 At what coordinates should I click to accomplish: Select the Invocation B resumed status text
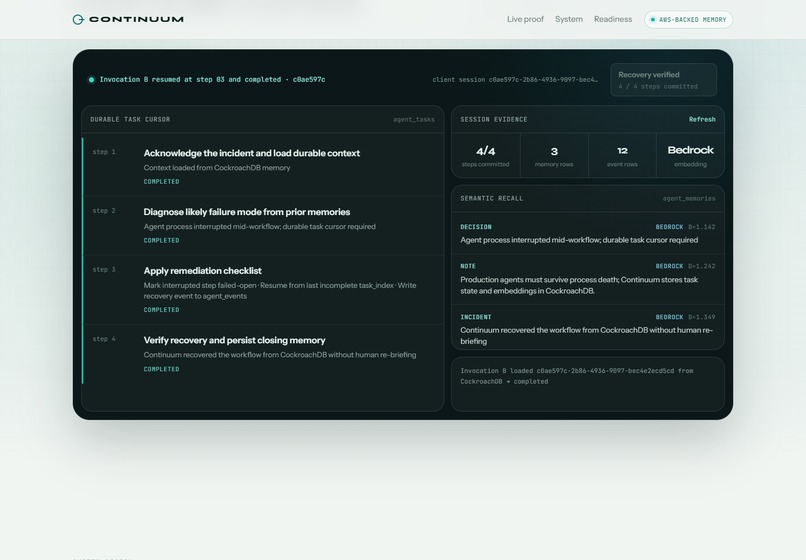(212, 80)
